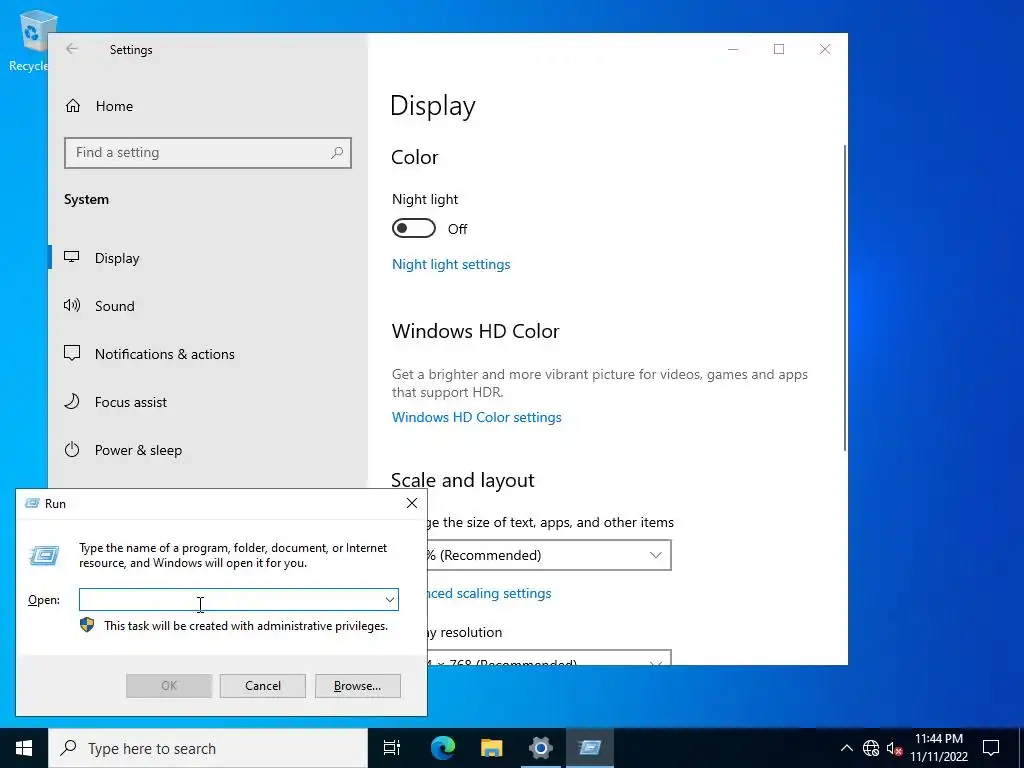
Task: Click the Power & sleep power icon
Action: (x=72, y=449)
